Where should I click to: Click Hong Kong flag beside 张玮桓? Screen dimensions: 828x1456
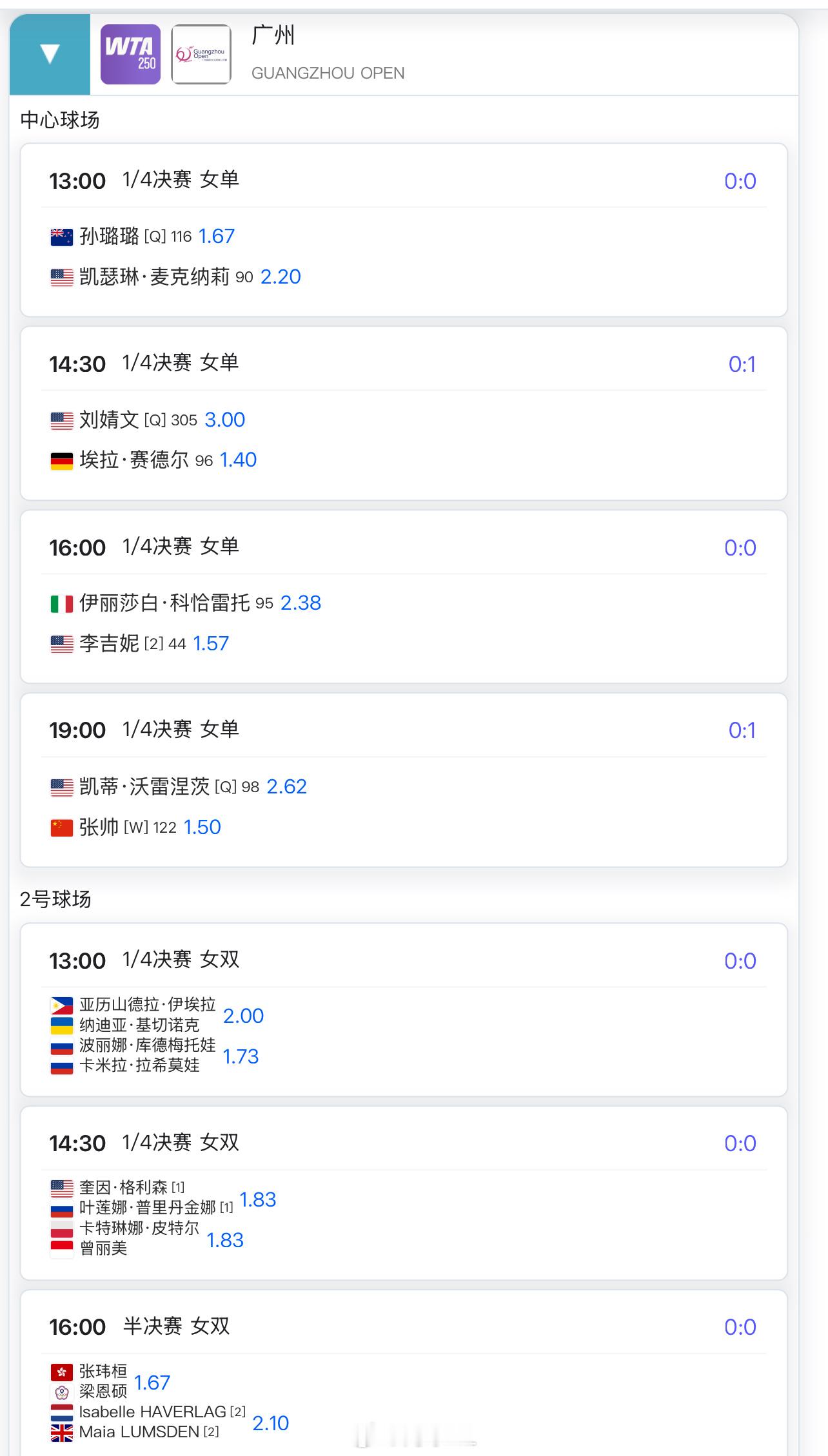point(62,1372)
